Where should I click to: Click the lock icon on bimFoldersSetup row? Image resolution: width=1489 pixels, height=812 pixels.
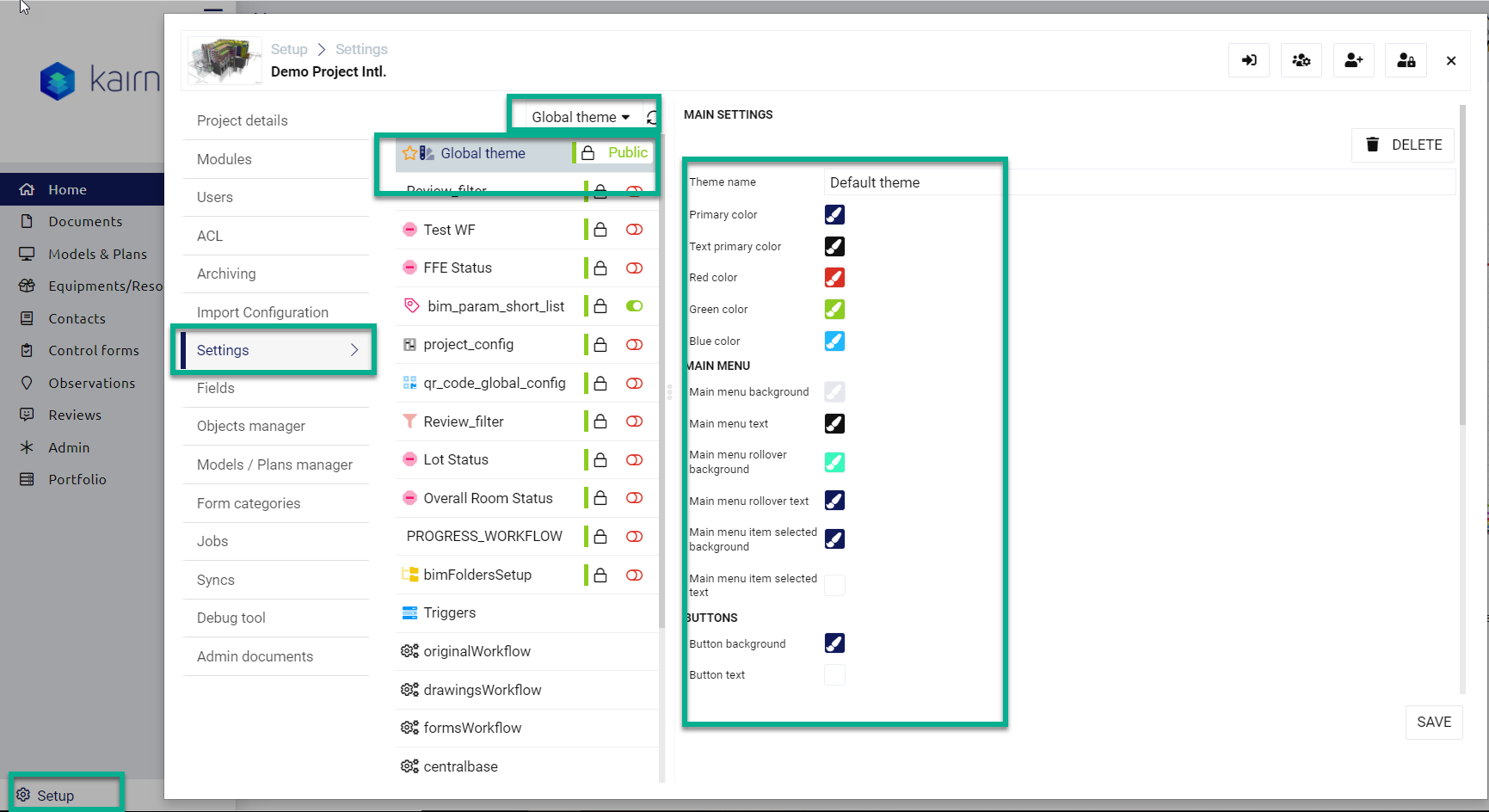click(600, 575)
